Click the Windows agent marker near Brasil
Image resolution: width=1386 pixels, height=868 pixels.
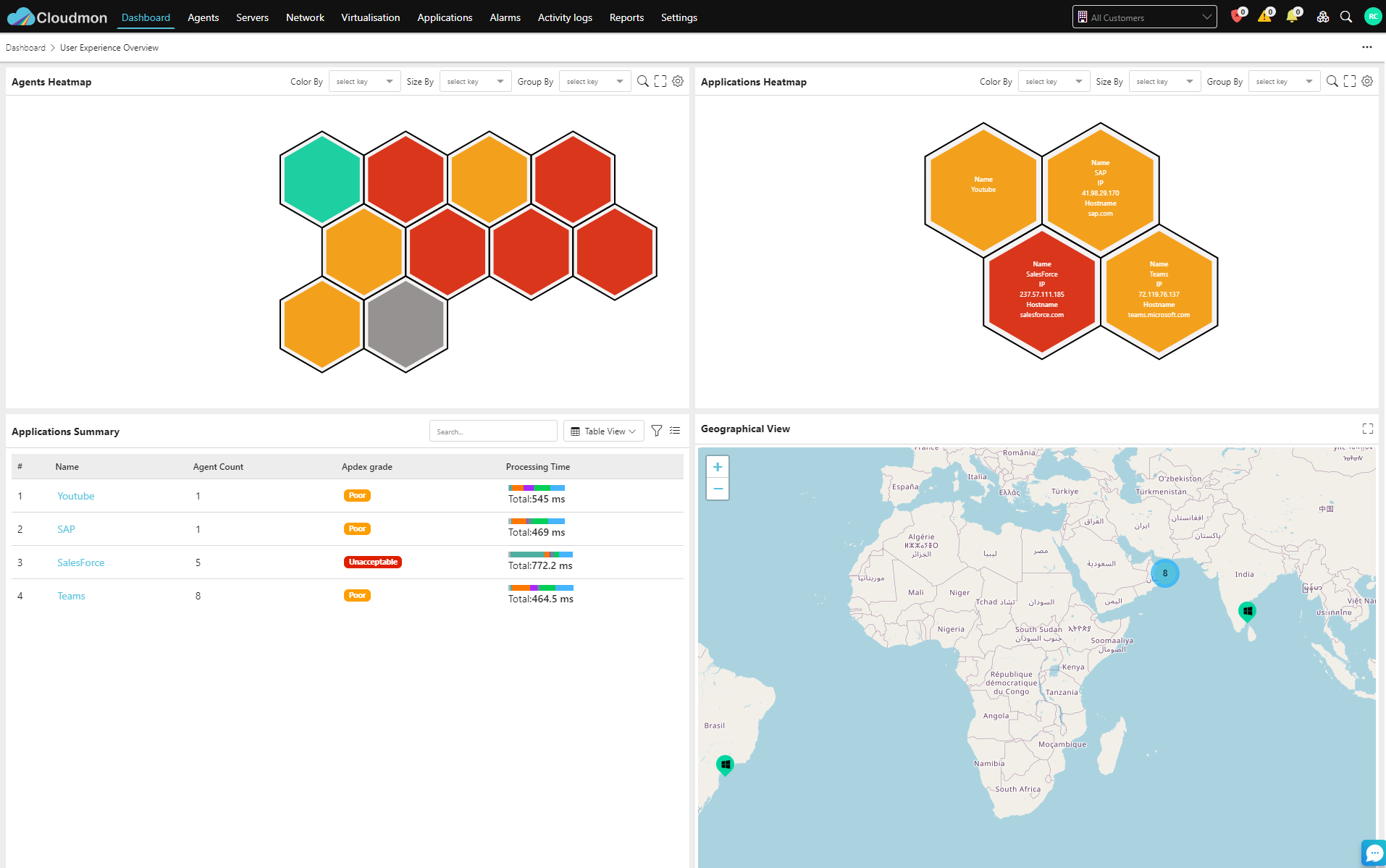[725, 765]
